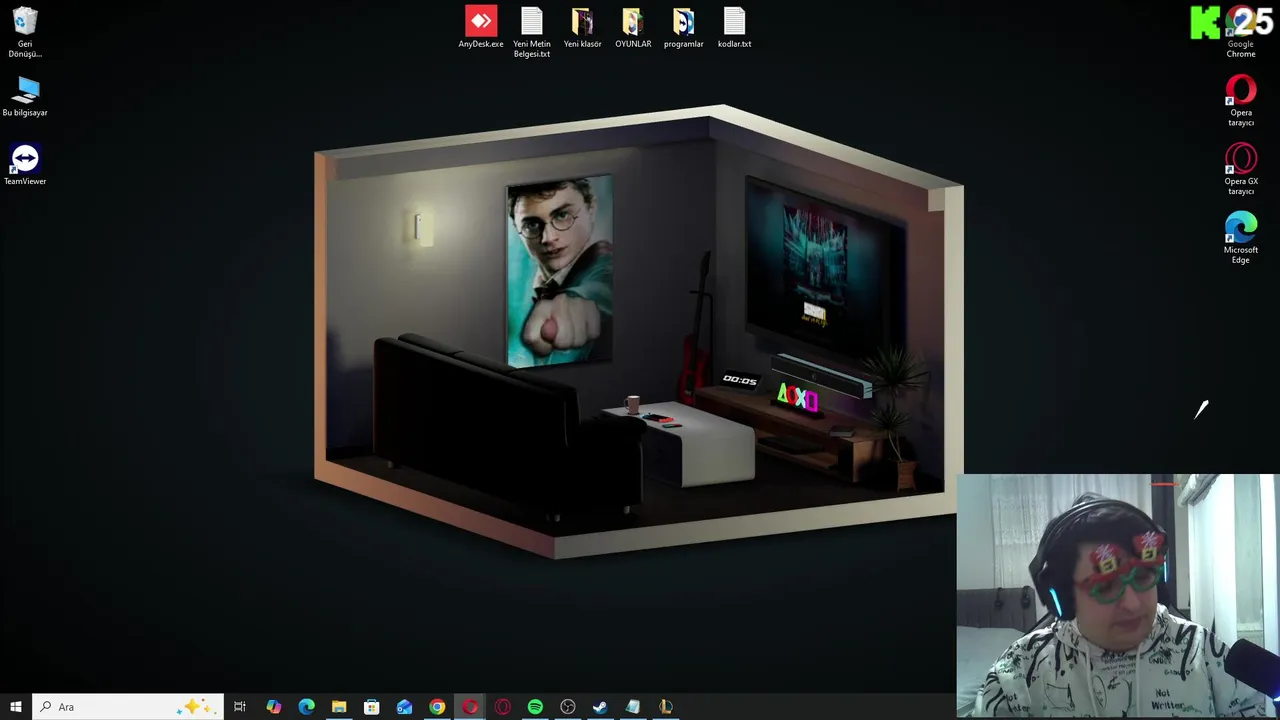The image size is (1280, 720).
Task: Open File Explorer from the taskbar
Action: (339, 707)
